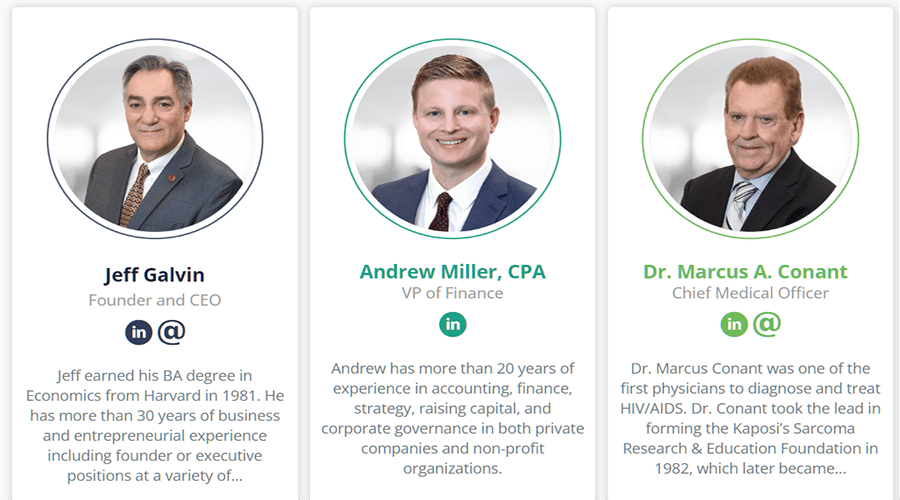Click Jeff Galvin's email @ icon
The height and width of the screenshot is (500, 900).
(x=172, y=332)
